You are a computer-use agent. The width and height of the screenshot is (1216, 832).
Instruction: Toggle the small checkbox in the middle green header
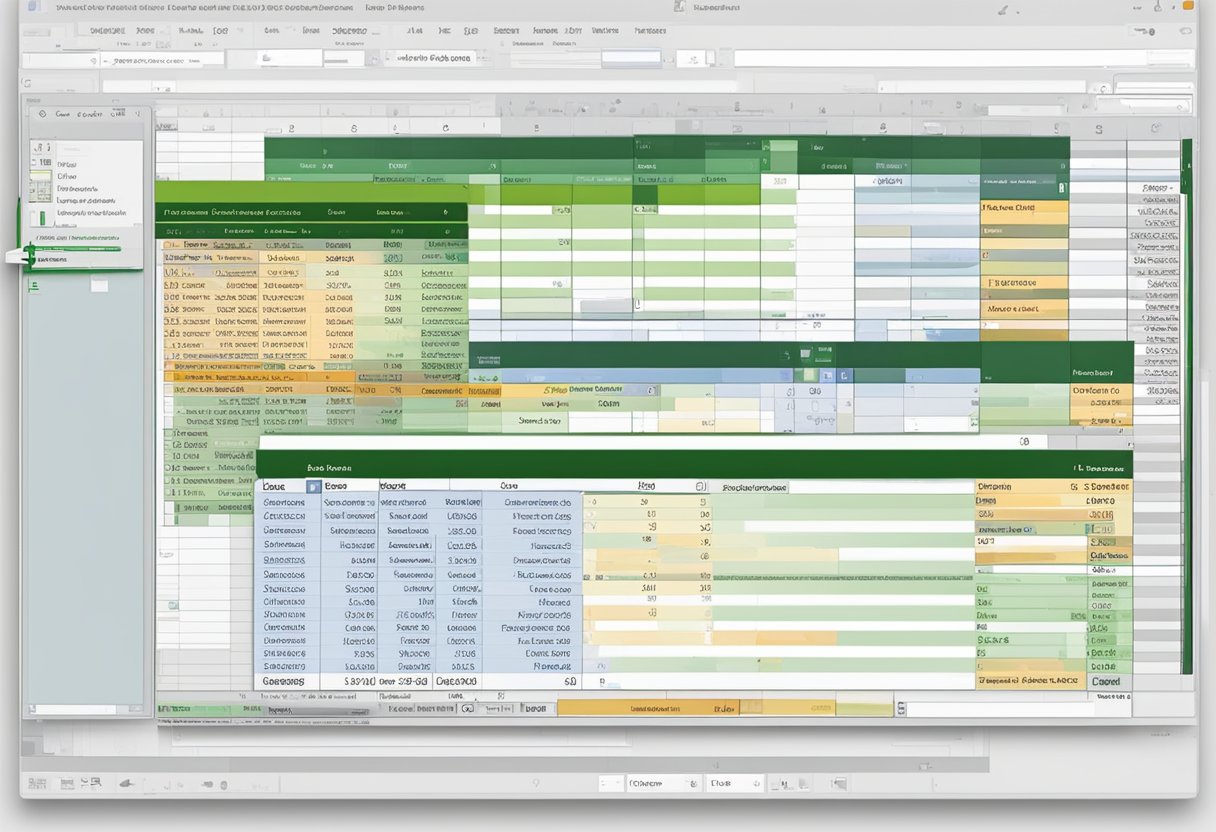802,354
